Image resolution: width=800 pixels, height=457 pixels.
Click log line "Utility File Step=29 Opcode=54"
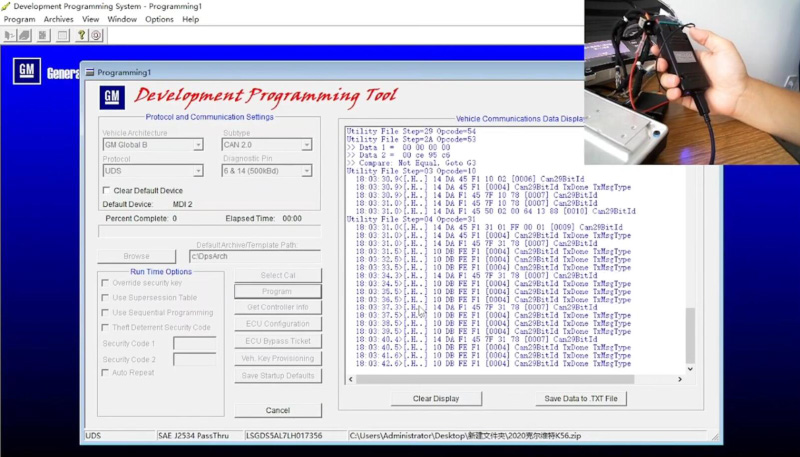coord(411,132)
